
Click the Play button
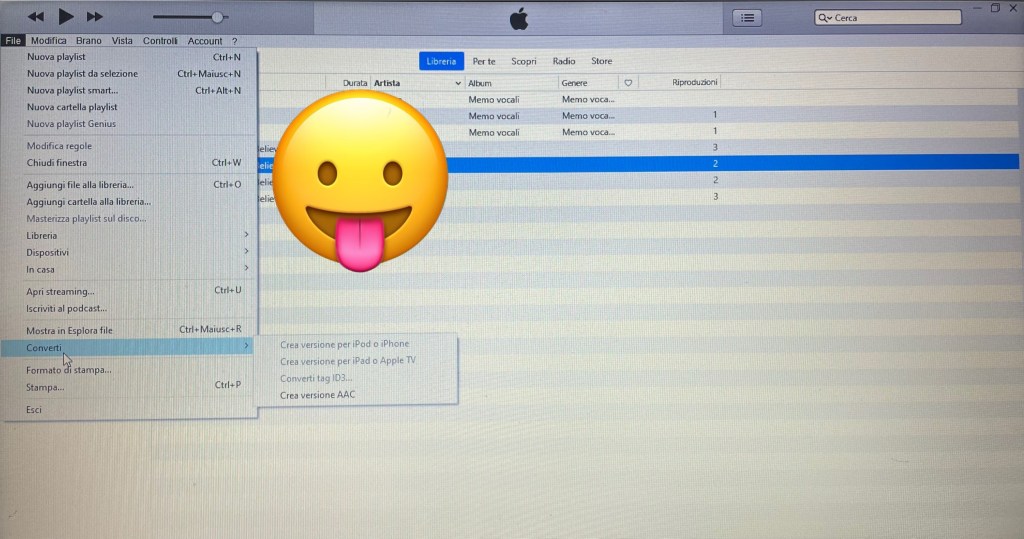tap(66, 16)
